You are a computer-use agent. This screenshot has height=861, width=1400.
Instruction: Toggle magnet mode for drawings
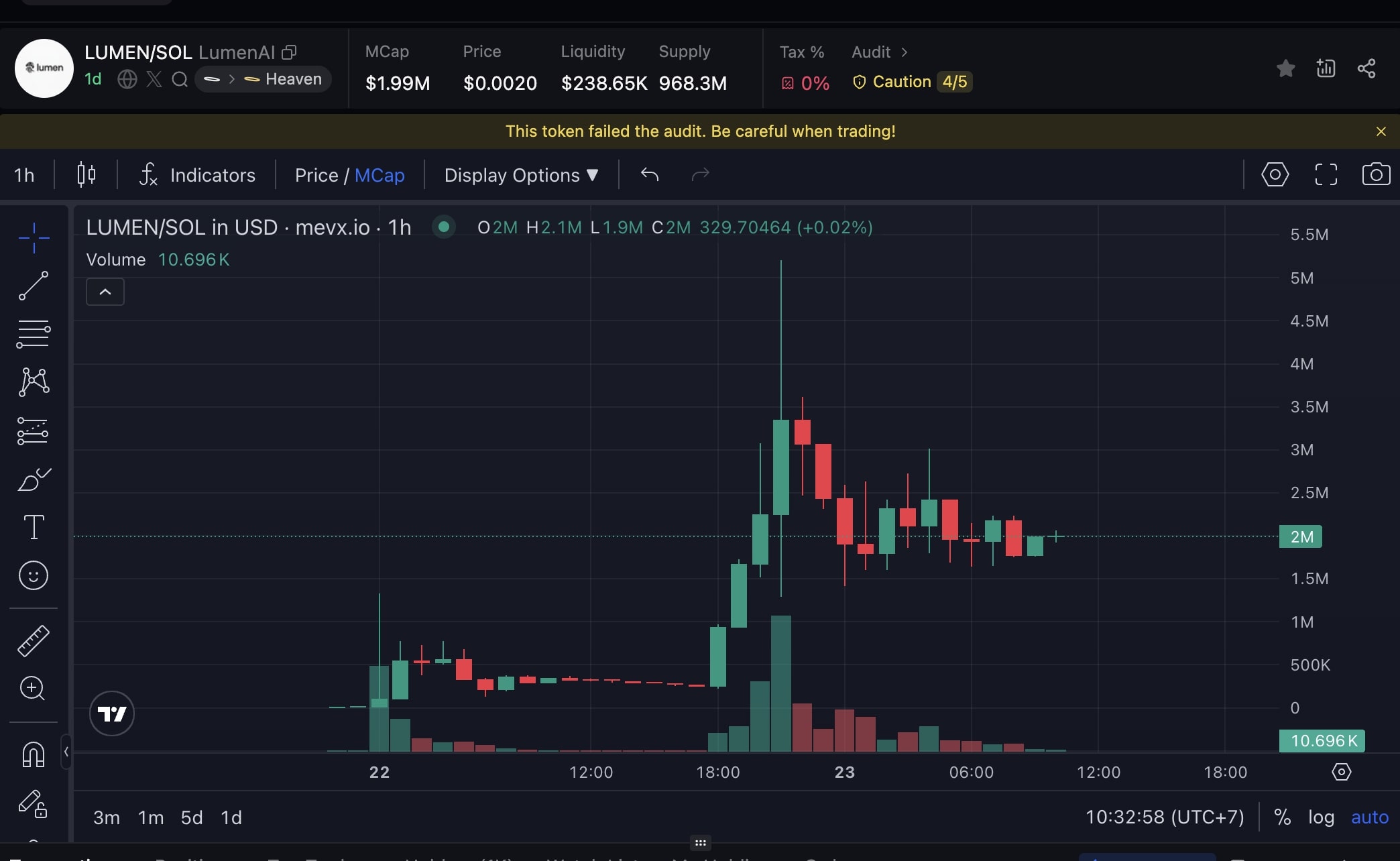34,754
